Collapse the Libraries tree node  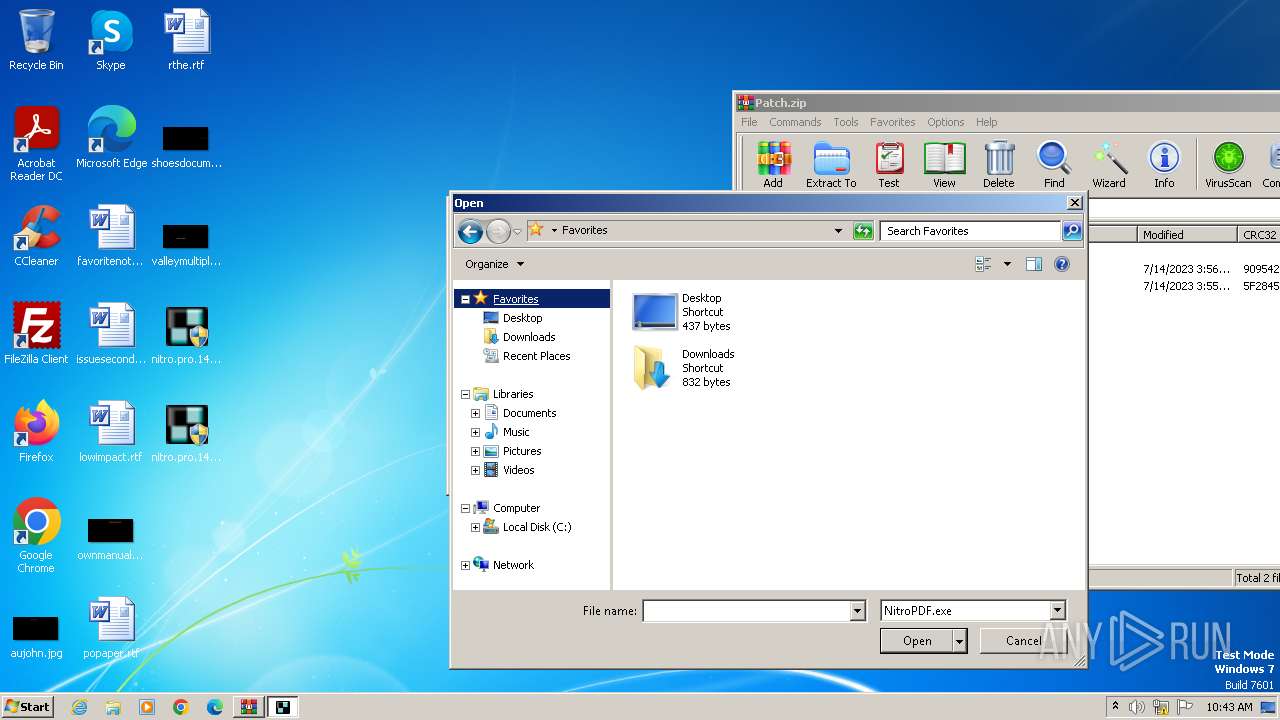click(x=465, y=394)
